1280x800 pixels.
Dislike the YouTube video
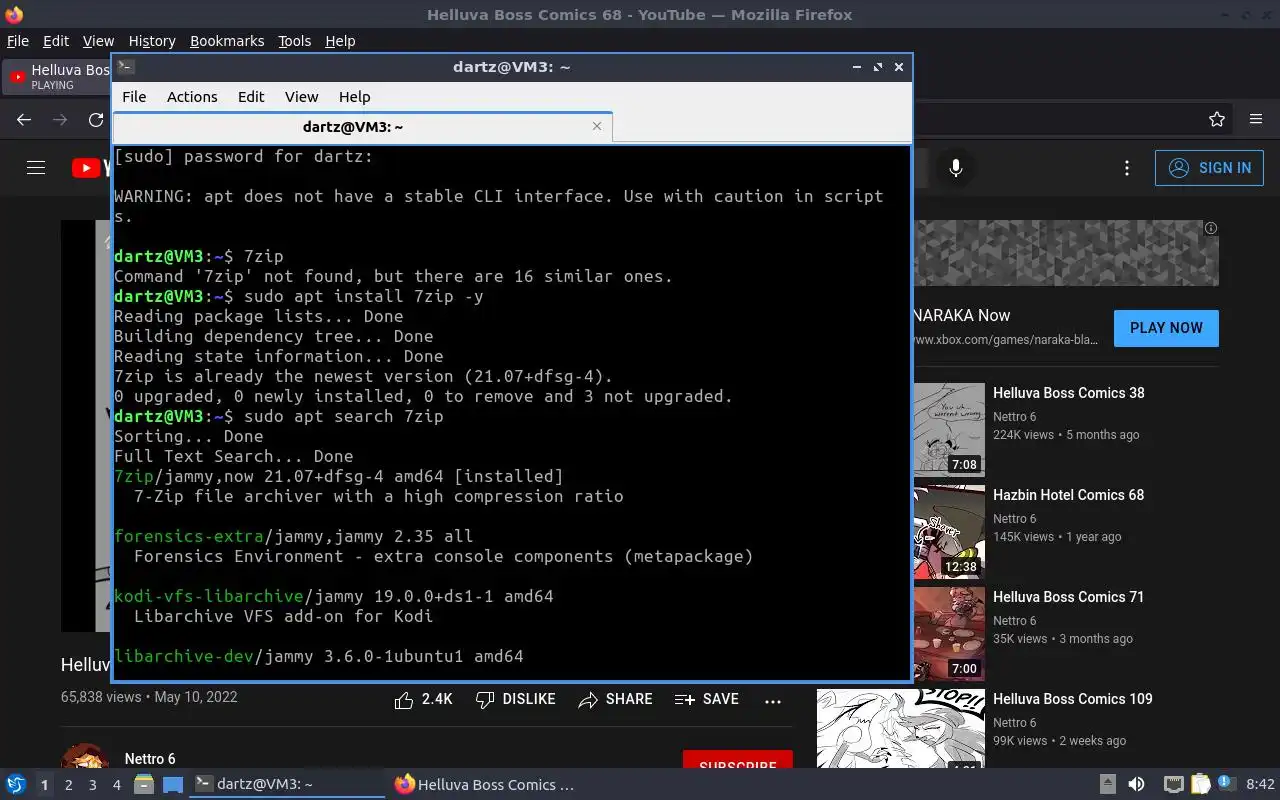(x=515, y=700)
